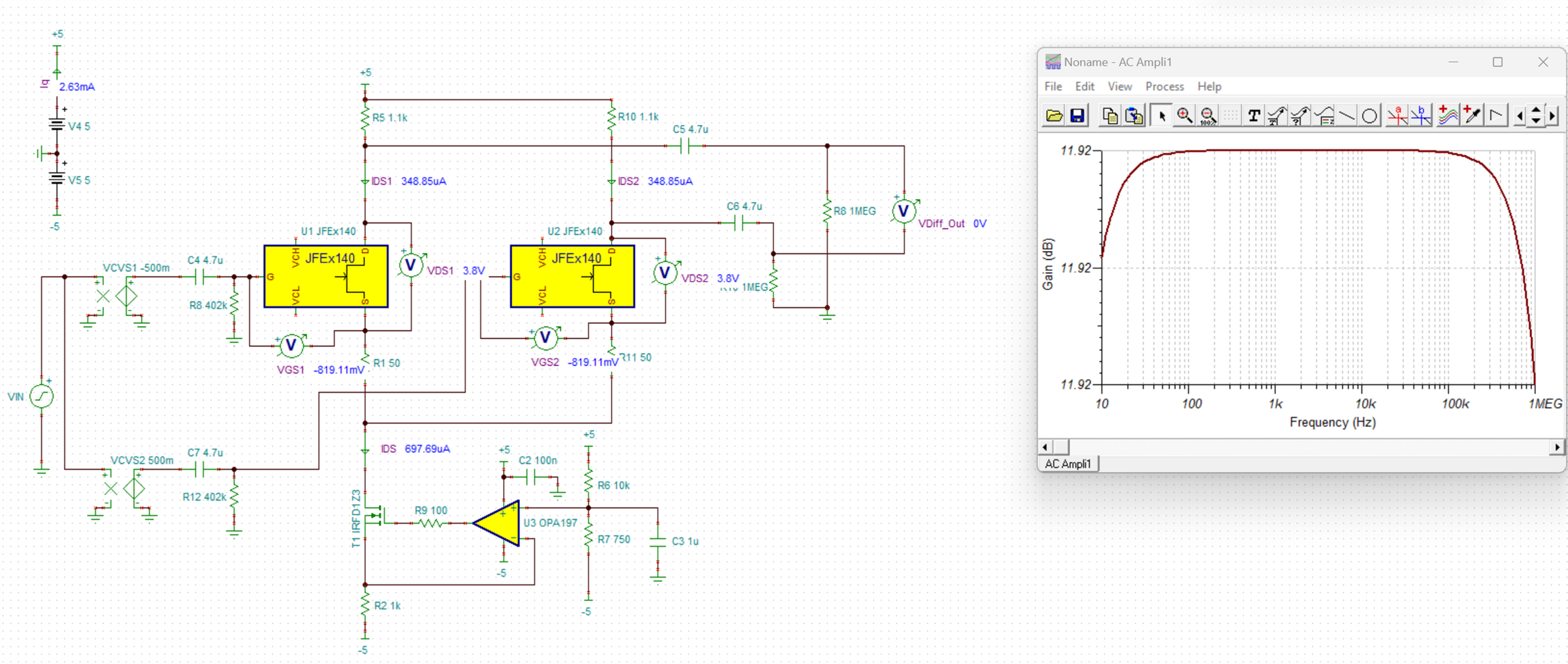
Task: Open the View menu
Action: point(1120,86)
